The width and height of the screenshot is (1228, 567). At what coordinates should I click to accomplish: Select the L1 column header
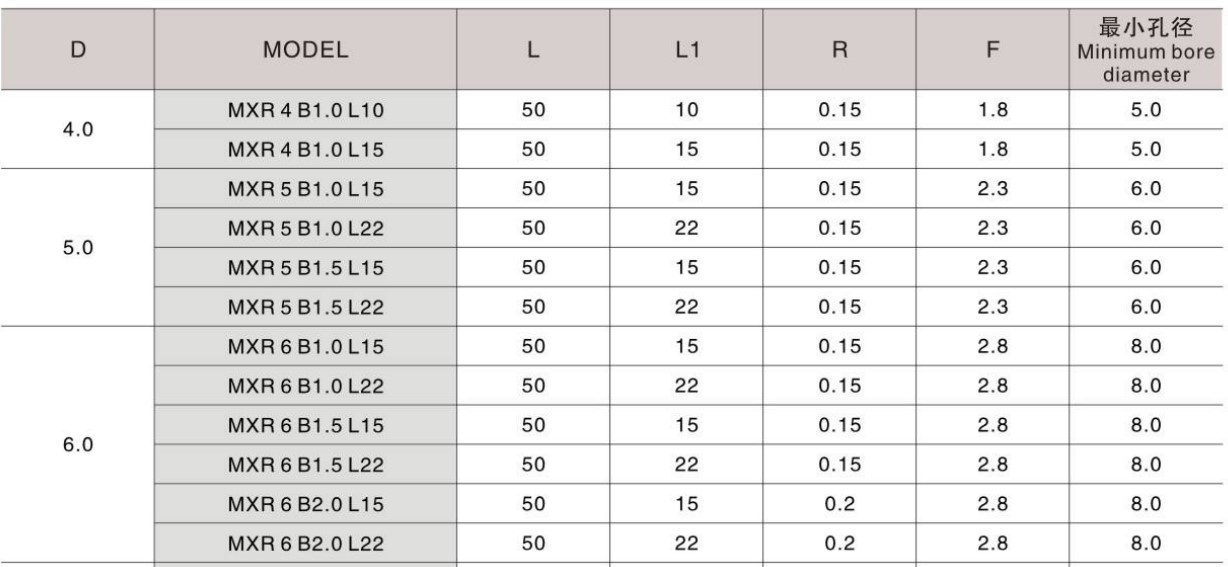pos(686,50)
